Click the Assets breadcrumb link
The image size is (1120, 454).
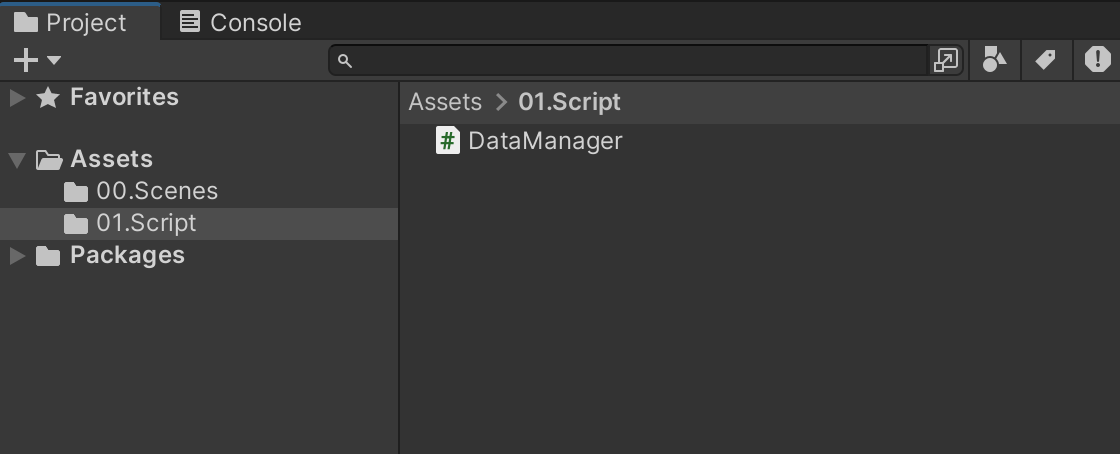point(445,102)
